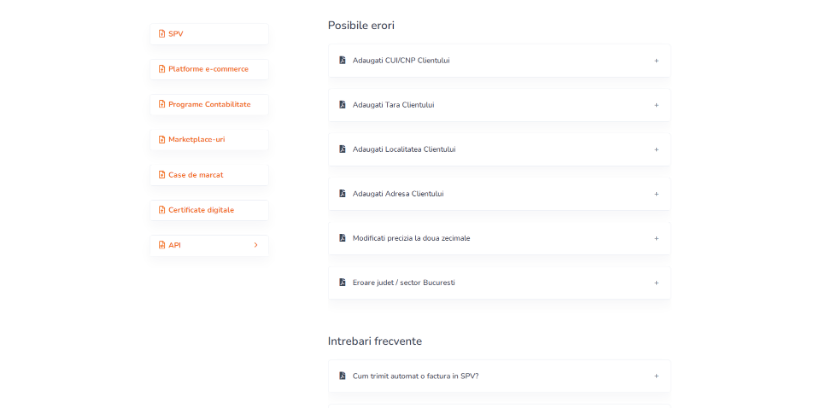
Task: Click the PDF icon beside Eroare judet / sector Bucuresti
Action: point(343,282)
